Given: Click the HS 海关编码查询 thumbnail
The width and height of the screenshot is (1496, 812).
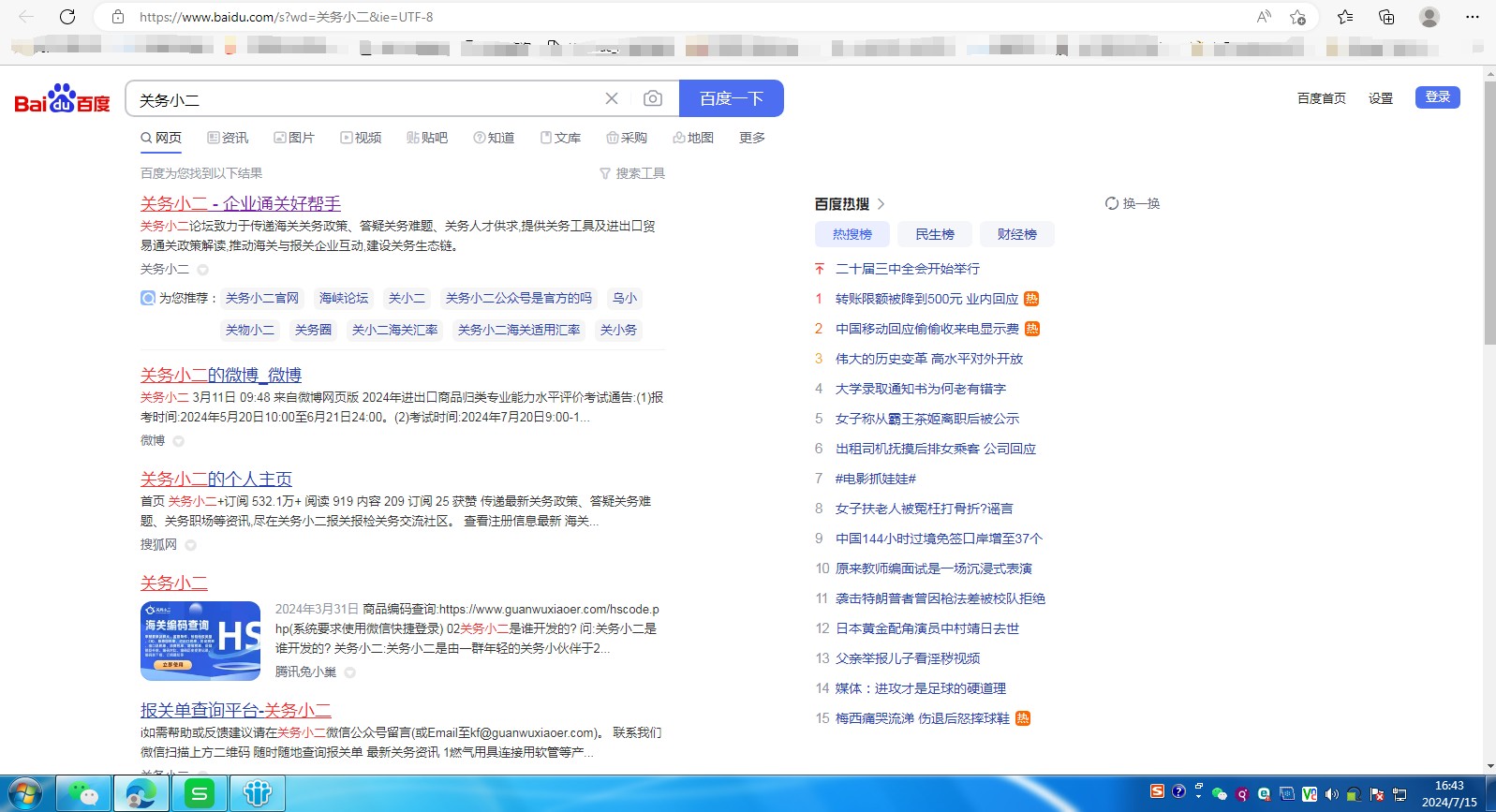Looking at the screenshot, I should click(200, 641).
